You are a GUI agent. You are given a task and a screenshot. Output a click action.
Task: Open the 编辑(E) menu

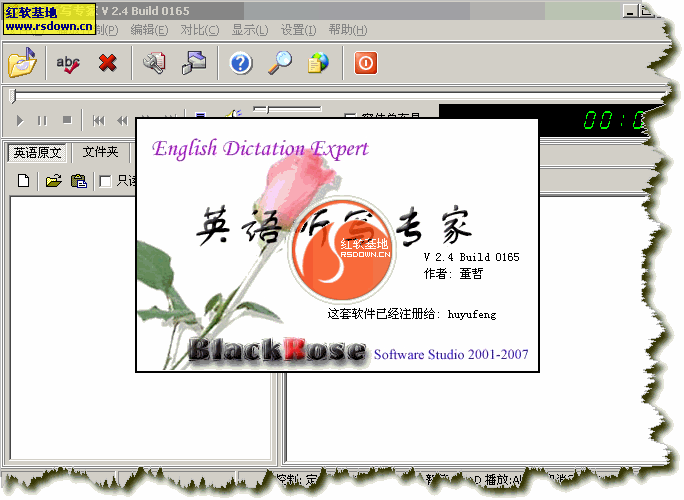[149, 30]
